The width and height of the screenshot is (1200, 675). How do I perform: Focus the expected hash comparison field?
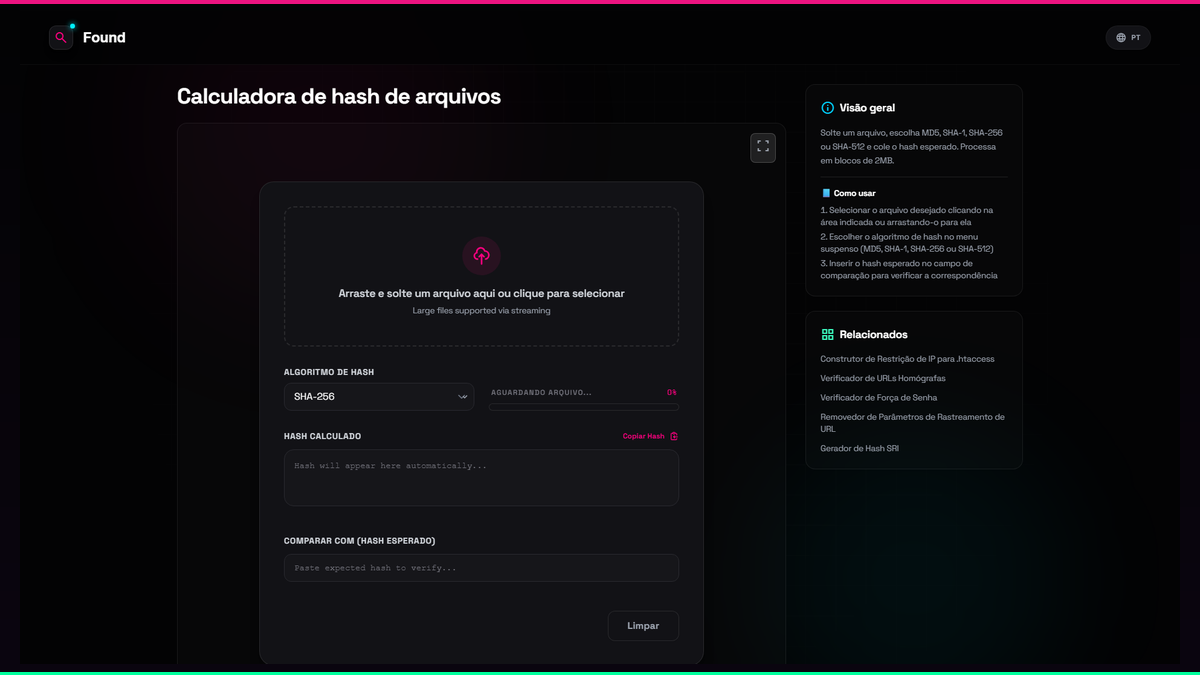[481, 568]
